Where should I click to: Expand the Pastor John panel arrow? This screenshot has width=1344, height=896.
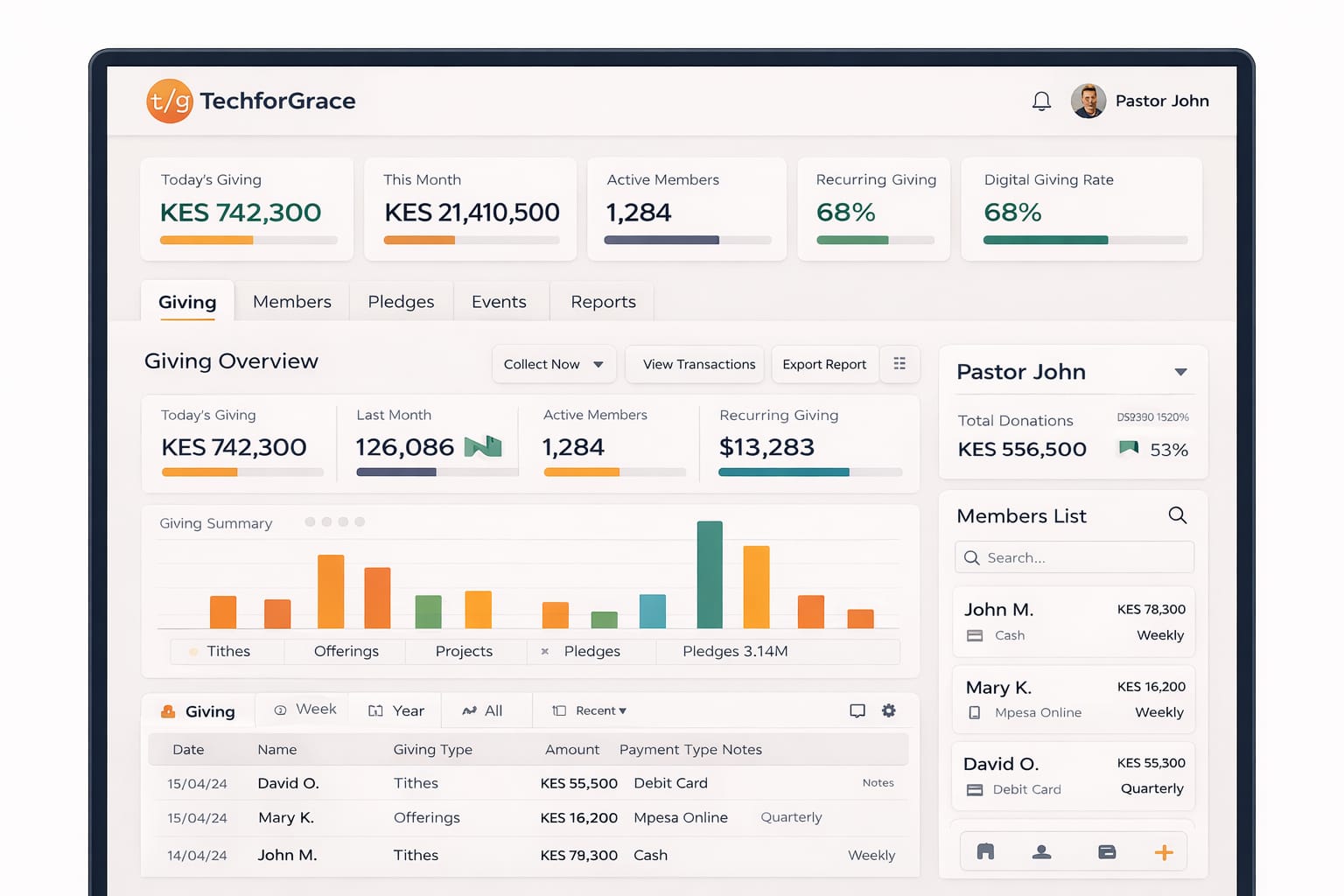(x=1180, y=372)
